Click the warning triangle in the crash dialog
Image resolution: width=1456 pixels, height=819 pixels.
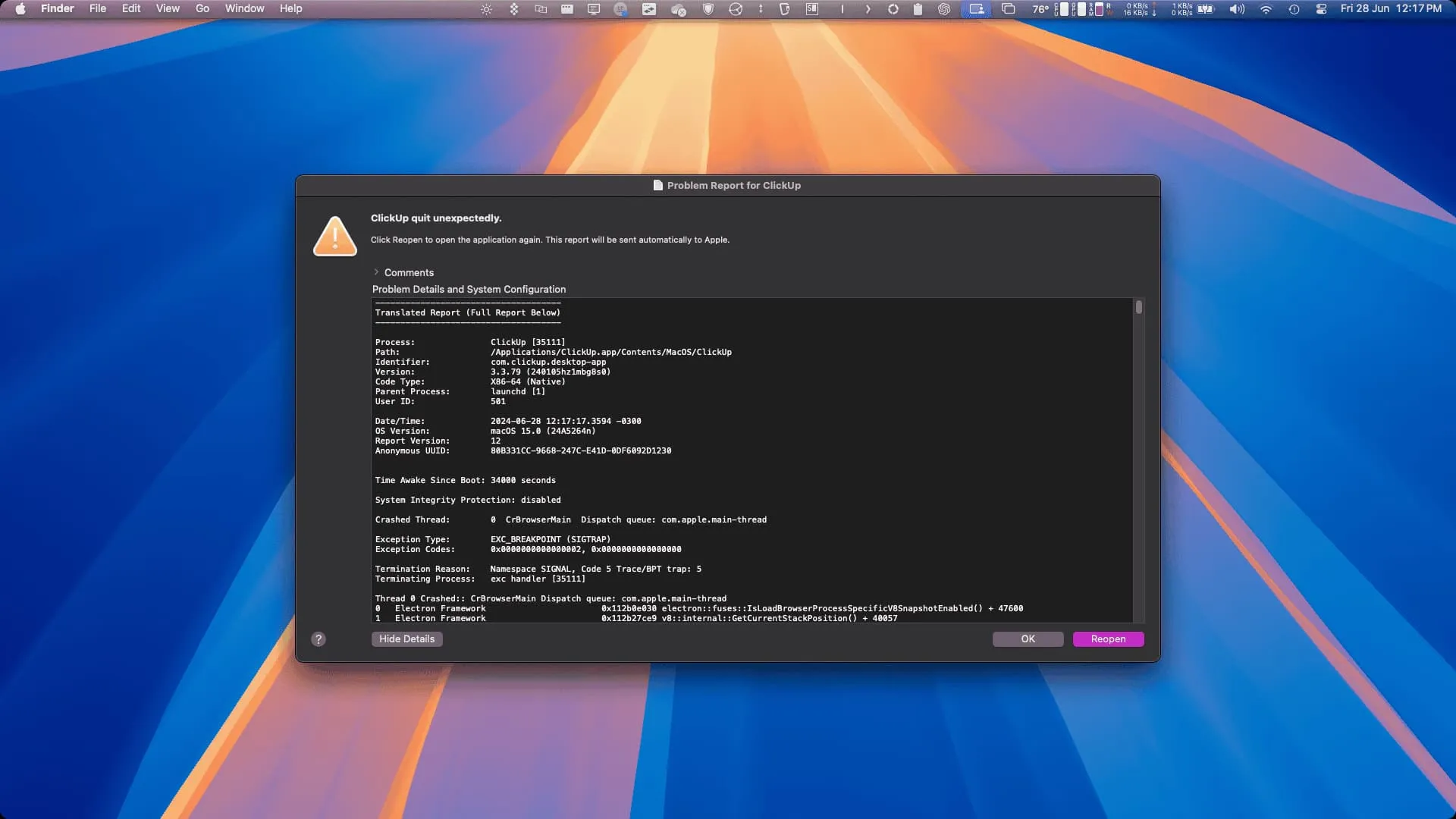334,237
